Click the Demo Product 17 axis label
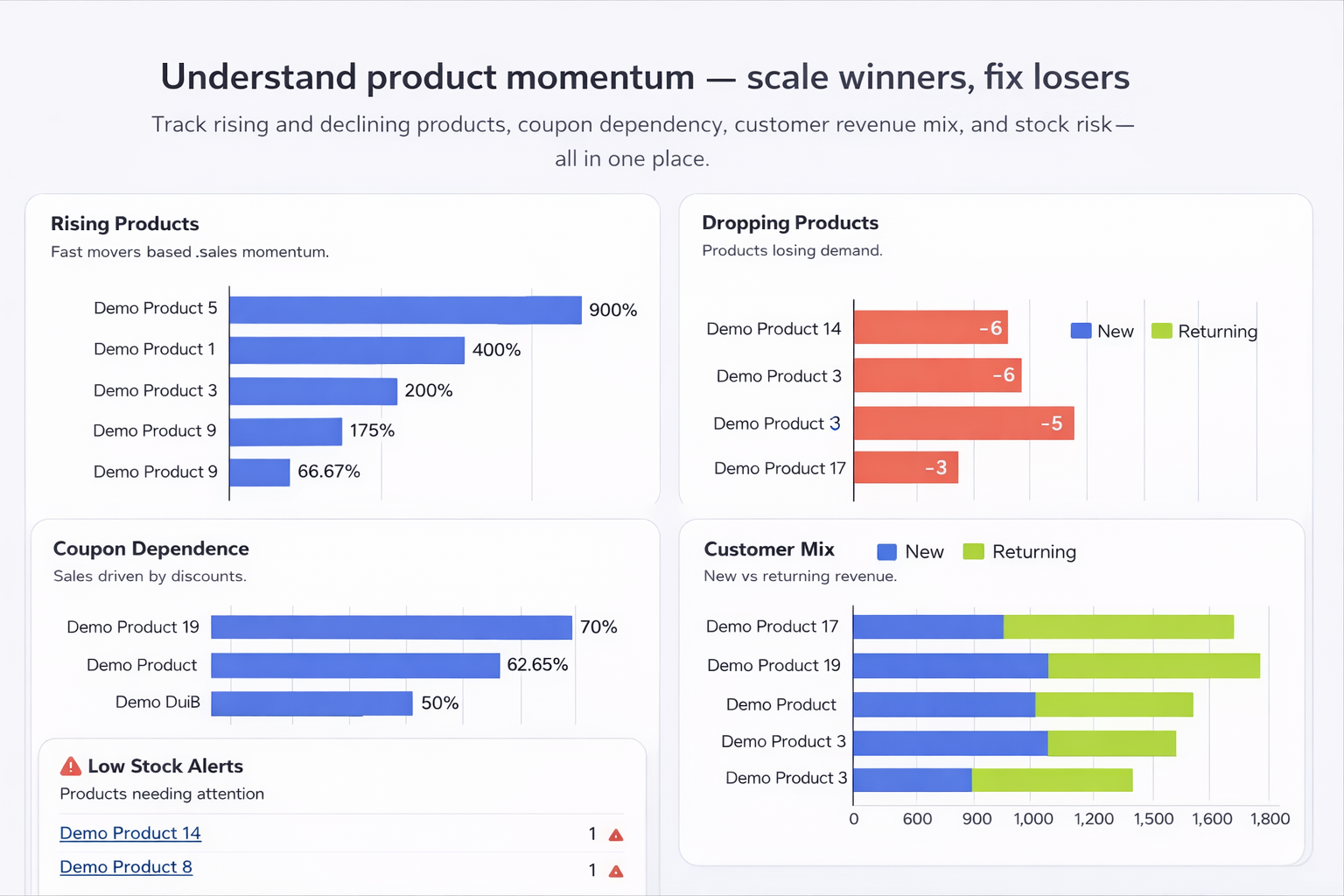 (x=773, y=626)
